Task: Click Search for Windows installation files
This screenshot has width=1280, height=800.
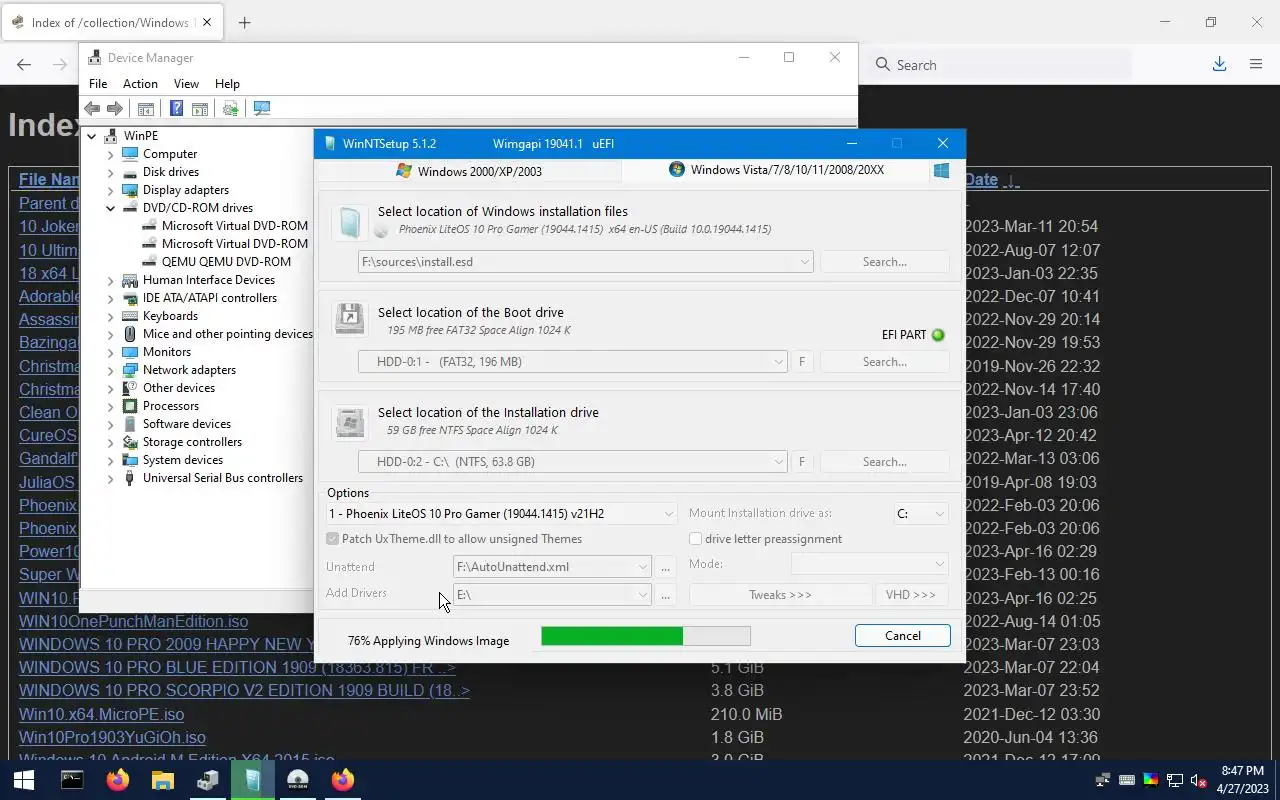Action: 884,262
